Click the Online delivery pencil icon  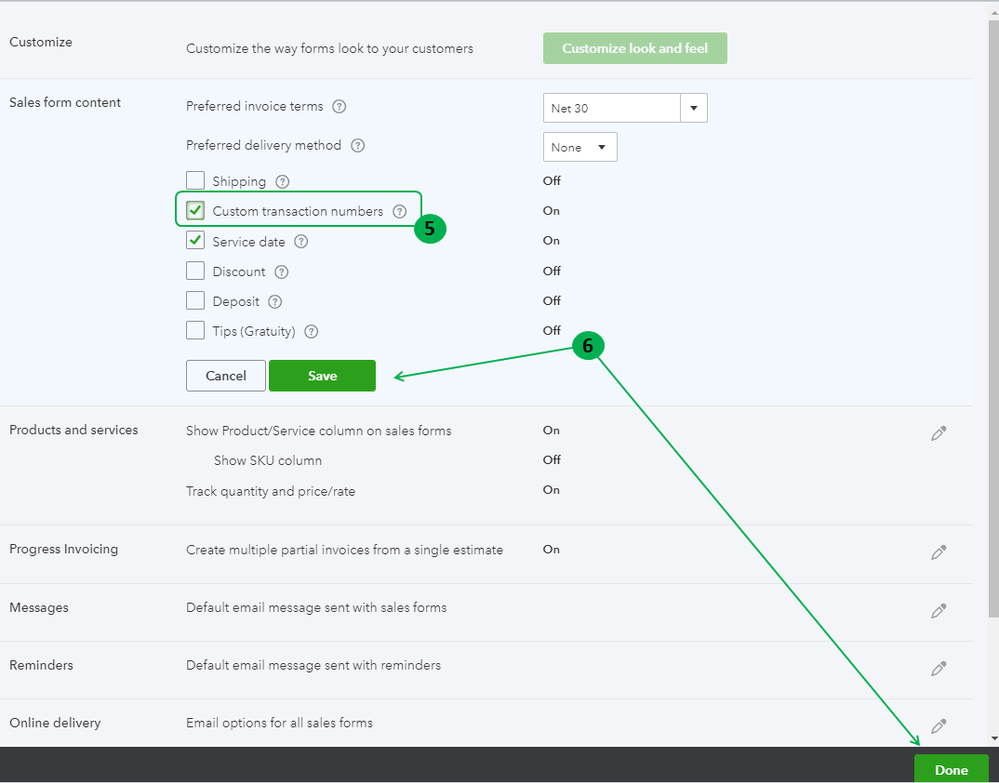(938, 726)
